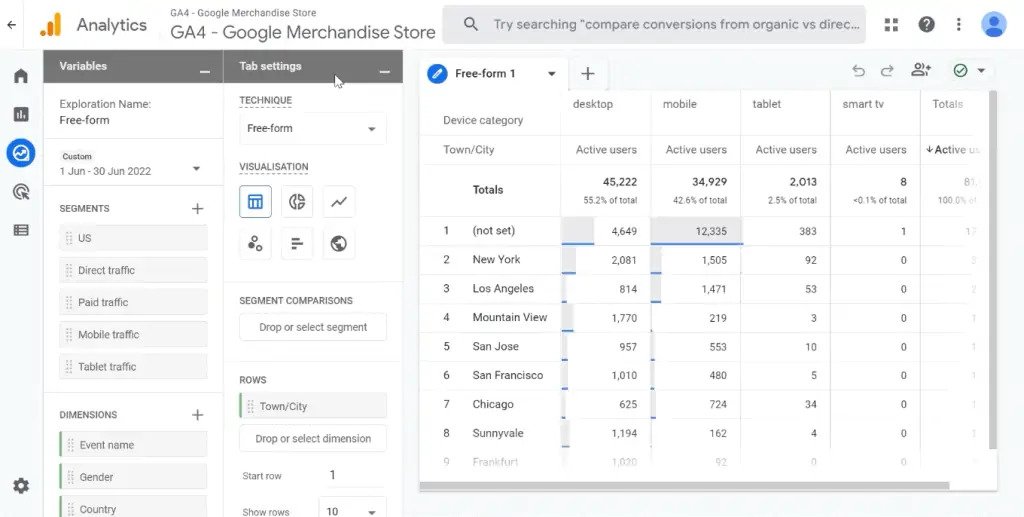
Task: Click Drop or select segment box
Action: click(313, 327)
